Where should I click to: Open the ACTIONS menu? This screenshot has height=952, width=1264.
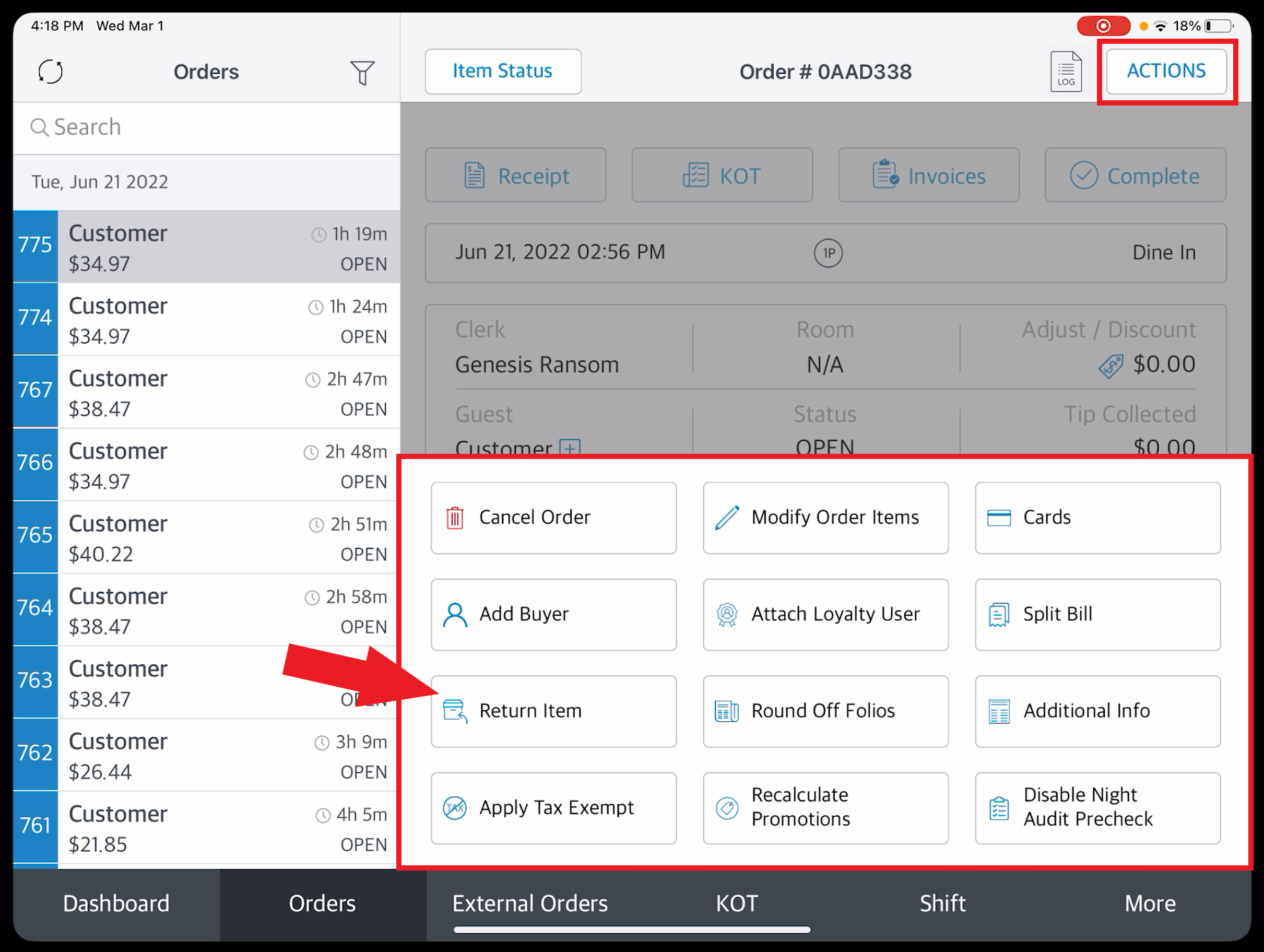tap(1166, 72)
